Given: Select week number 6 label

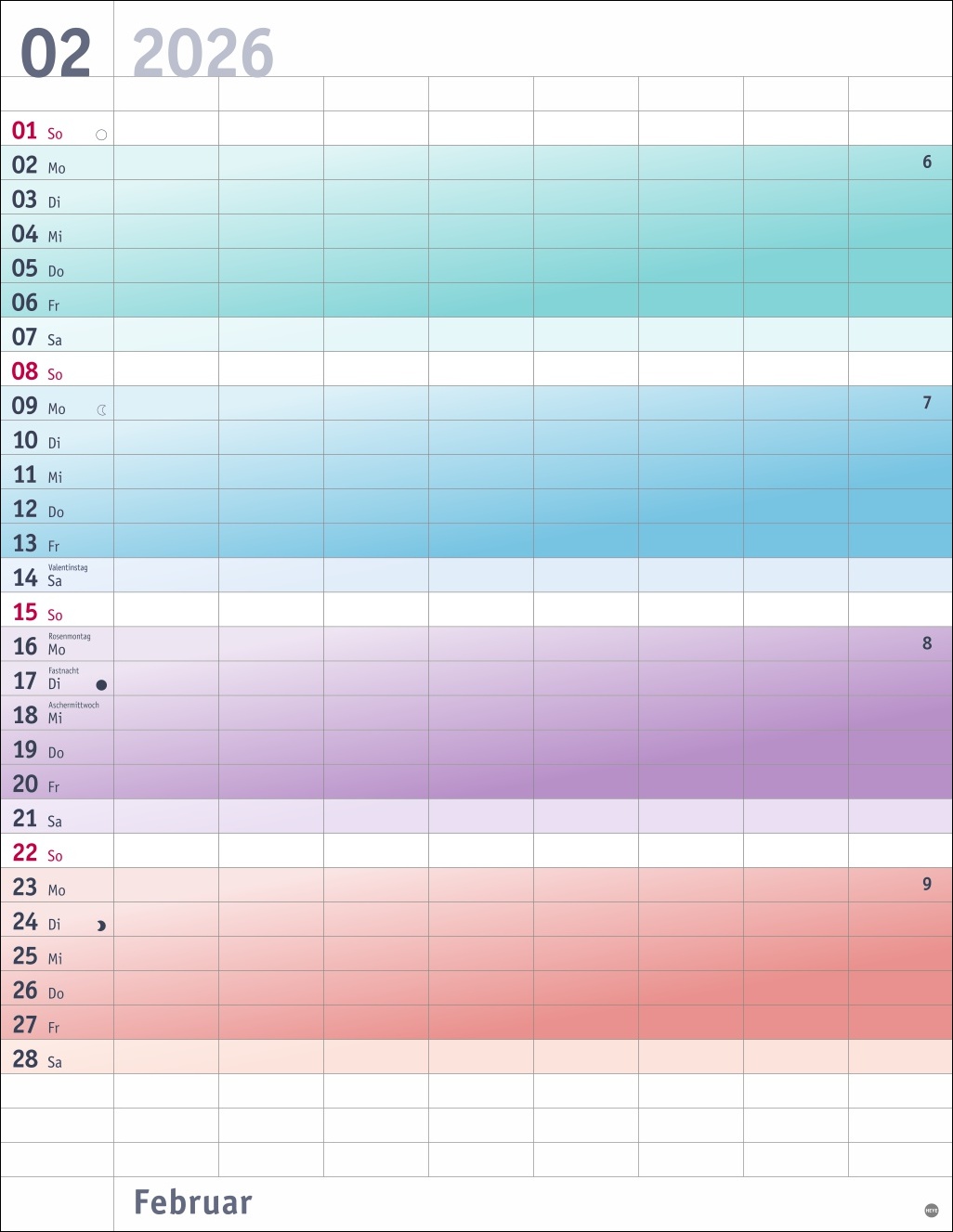Looking at the screenshot, I should coord(927,162).
